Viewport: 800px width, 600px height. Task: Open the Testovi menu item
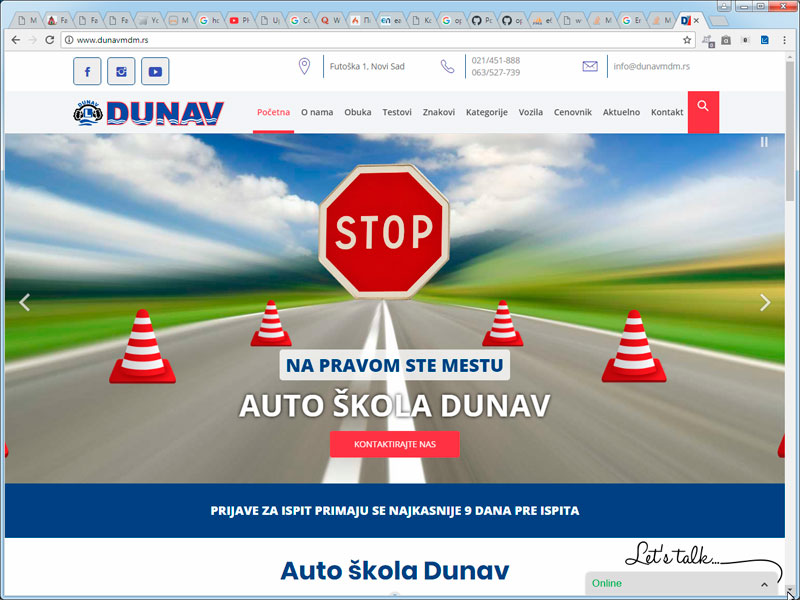397,112
